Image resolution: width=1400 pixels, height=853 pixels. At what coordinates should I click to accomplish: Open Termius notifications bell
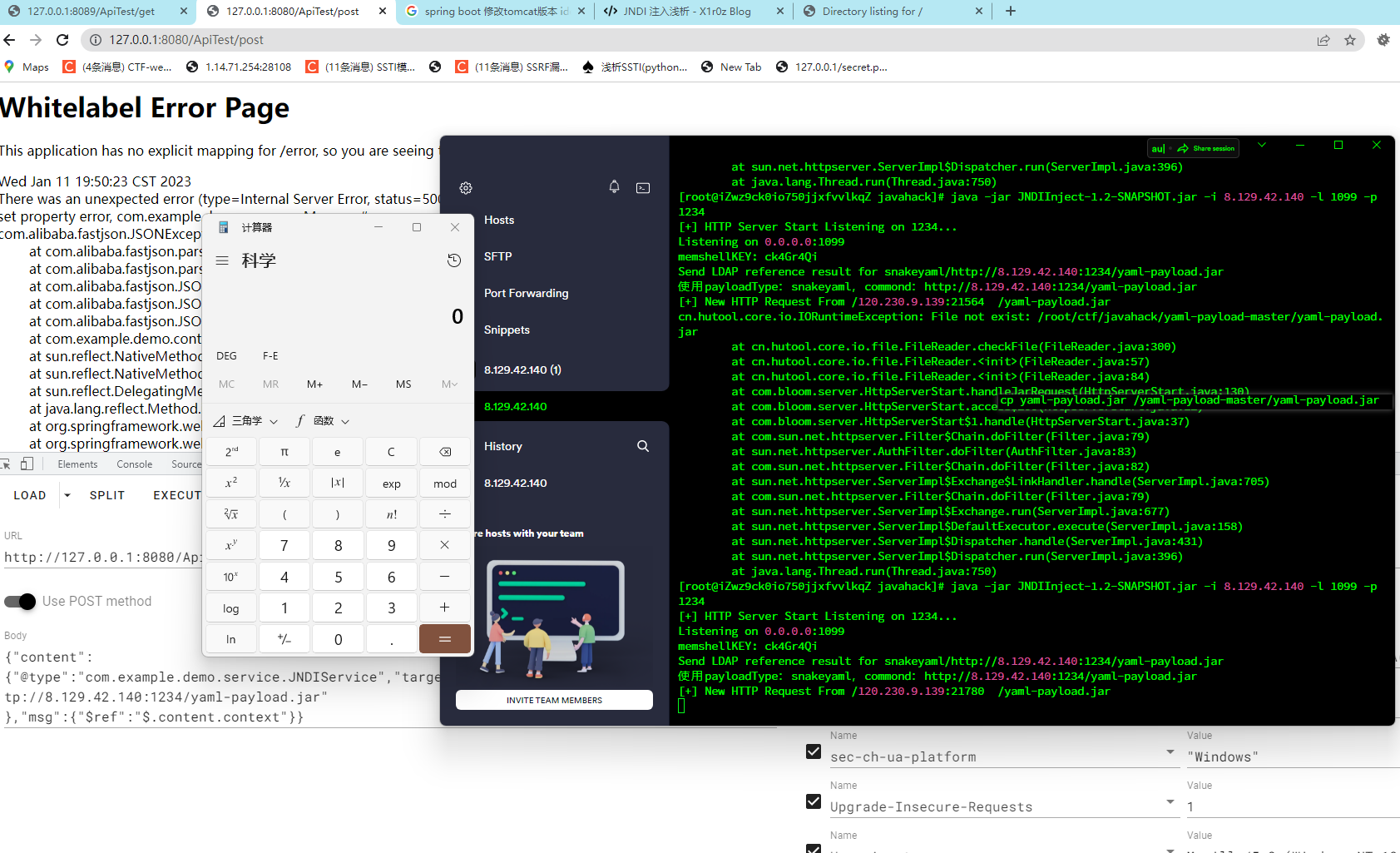[614, 187]
